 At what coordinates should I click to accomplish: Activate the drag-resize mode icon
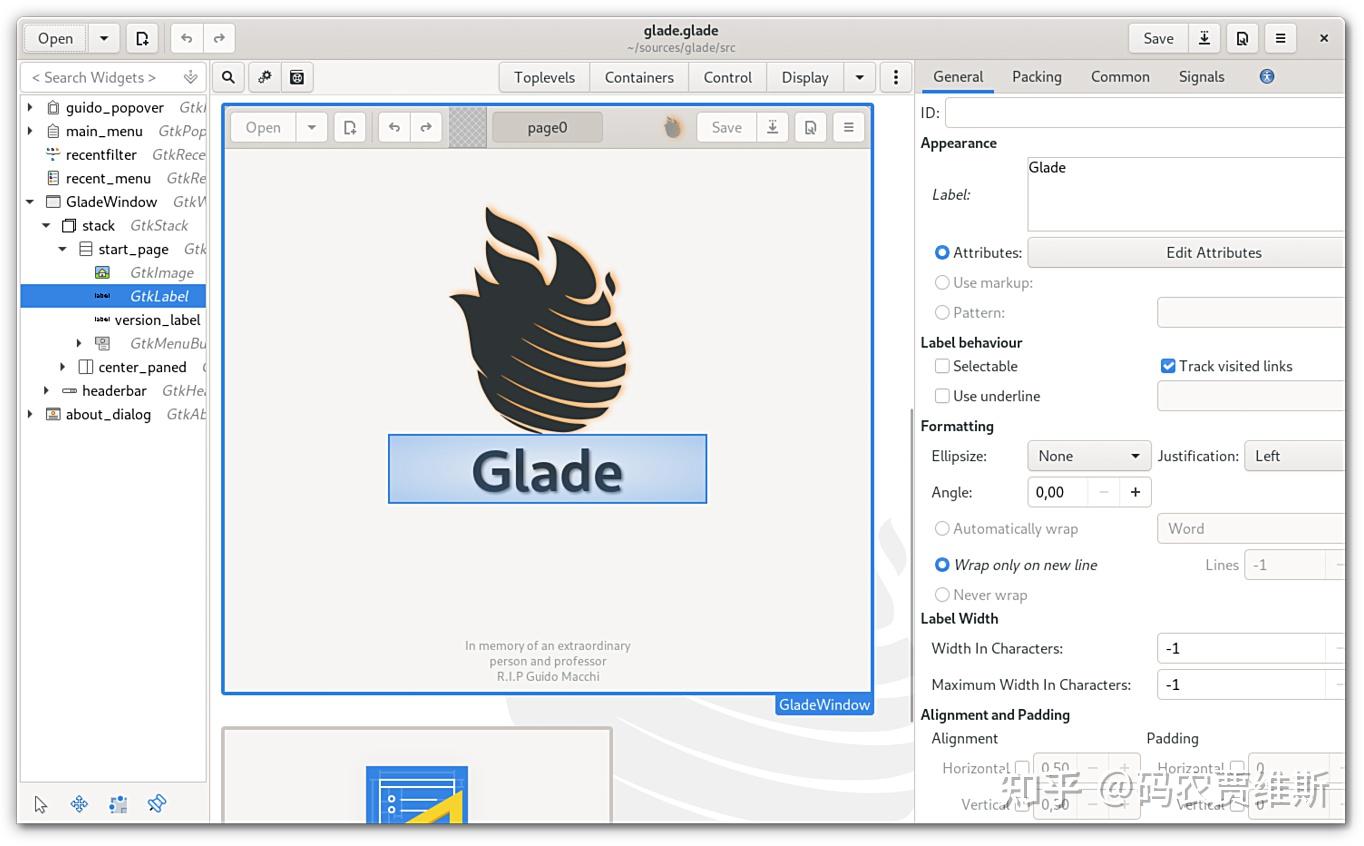80,804
